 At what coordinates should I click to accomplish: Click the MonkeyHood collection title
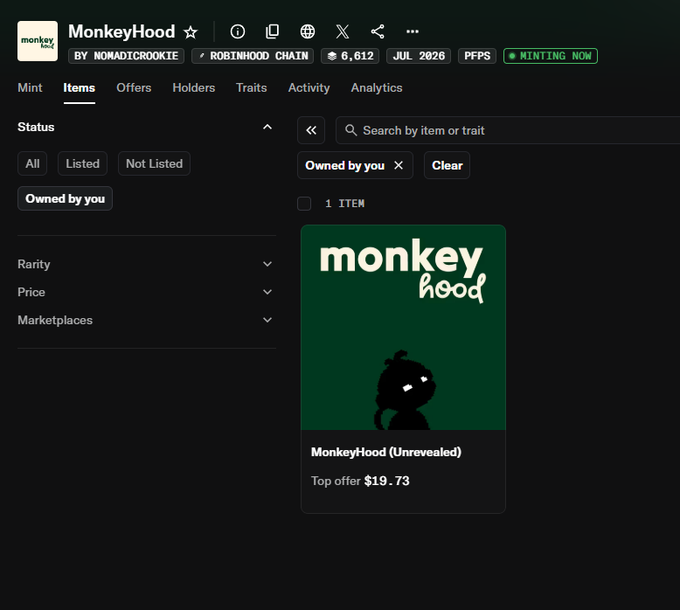[121, 32]
